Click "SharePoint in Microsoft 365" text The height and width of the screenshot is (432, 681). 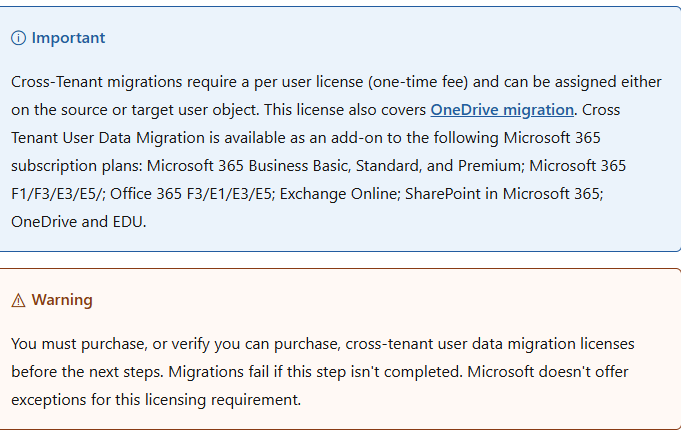[x=503, y=194]
